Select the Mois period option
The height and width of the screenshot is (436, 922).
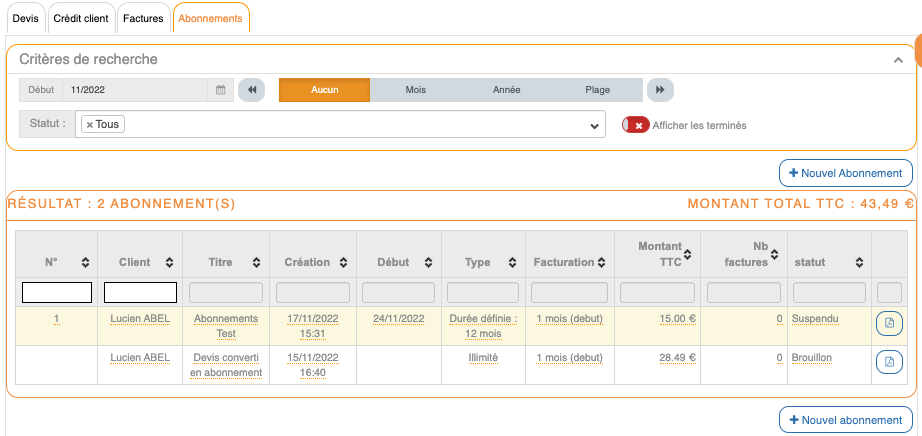[415, 90]
